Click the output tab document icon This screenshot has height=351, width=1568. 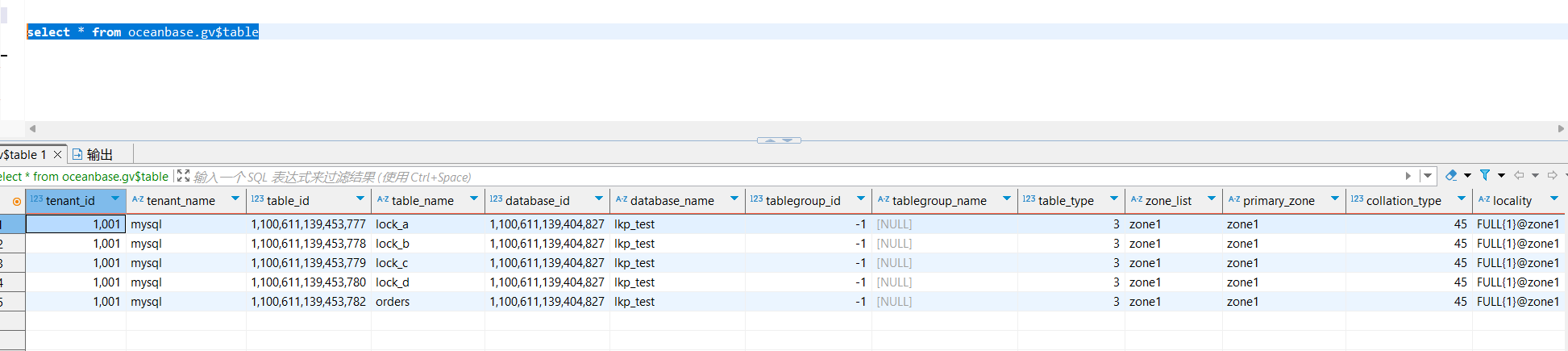click(x=77, y=154)
